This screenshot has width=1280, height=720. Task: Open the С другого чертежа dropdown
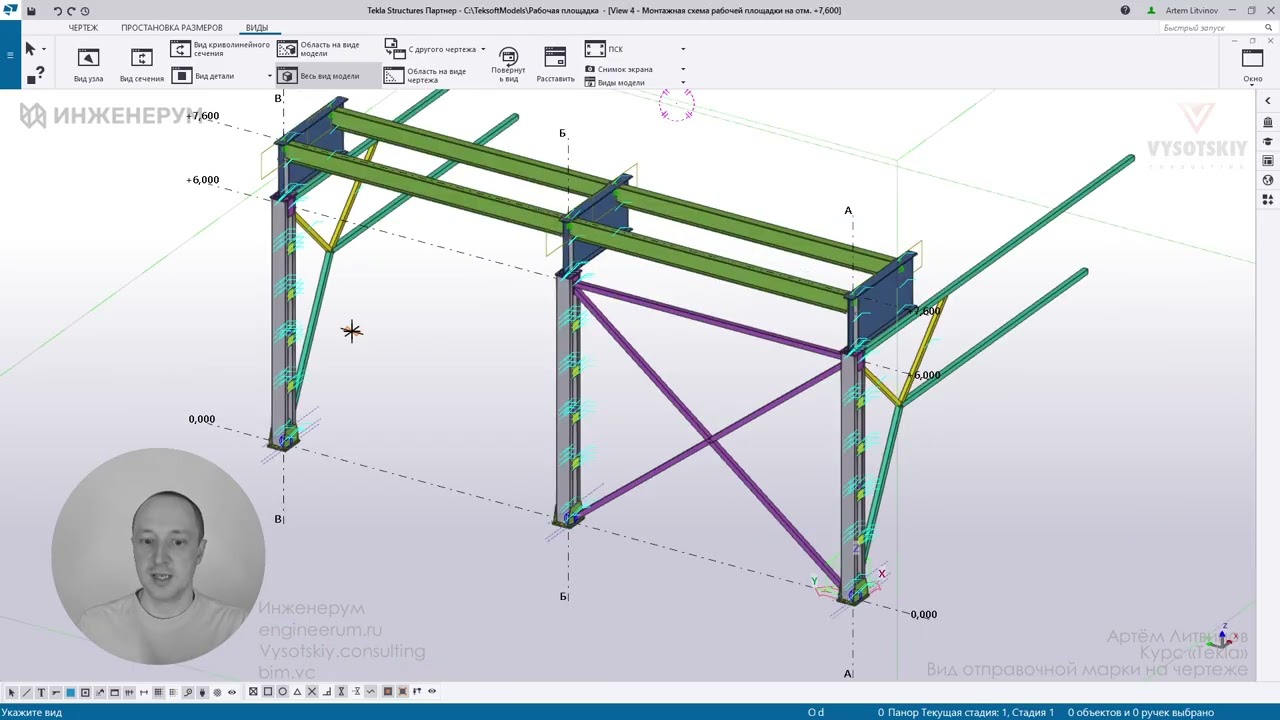435,49
